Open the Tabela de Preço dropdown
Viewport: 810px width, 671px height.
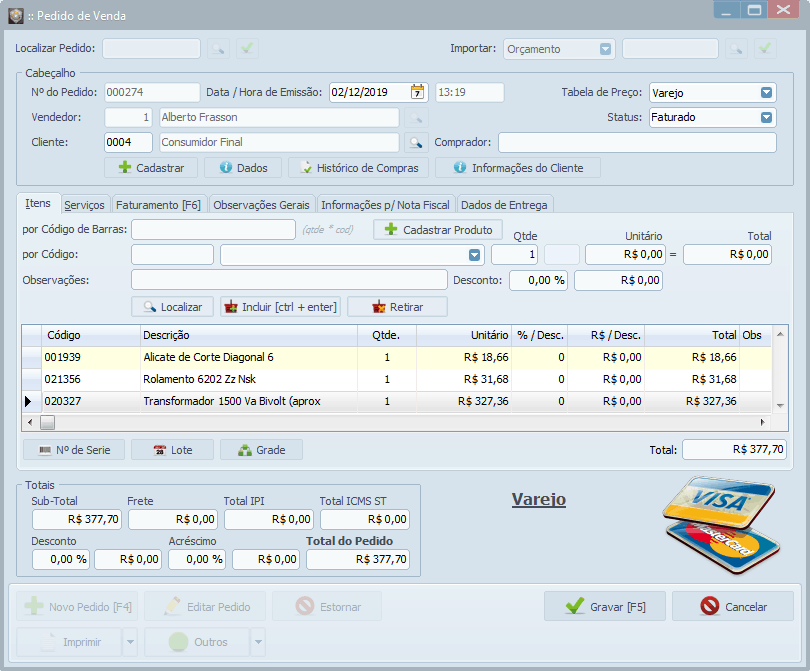click(766, 92)
